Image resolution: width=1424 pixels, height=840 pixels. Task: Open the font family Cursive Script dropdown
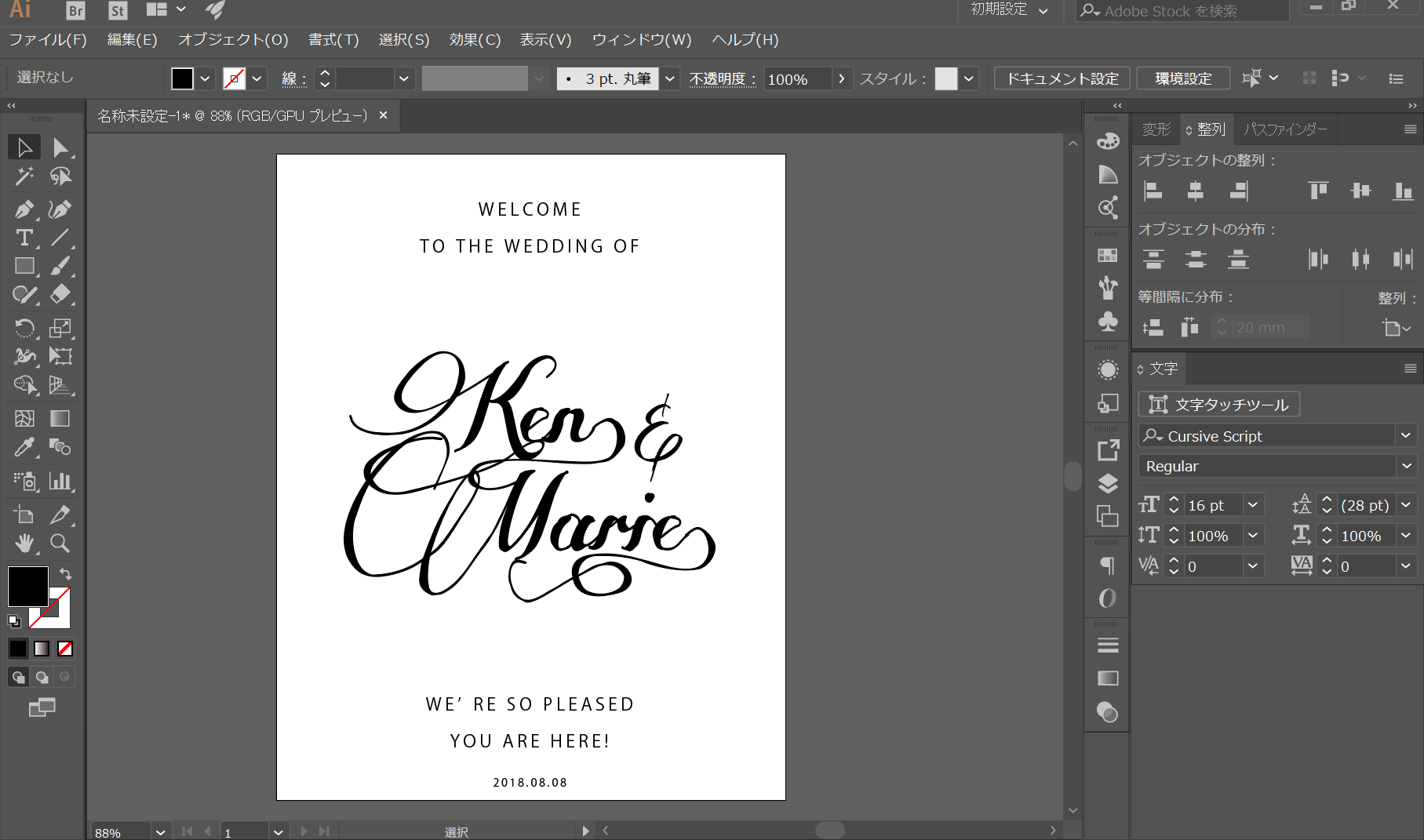click(x=1405, y=435)
